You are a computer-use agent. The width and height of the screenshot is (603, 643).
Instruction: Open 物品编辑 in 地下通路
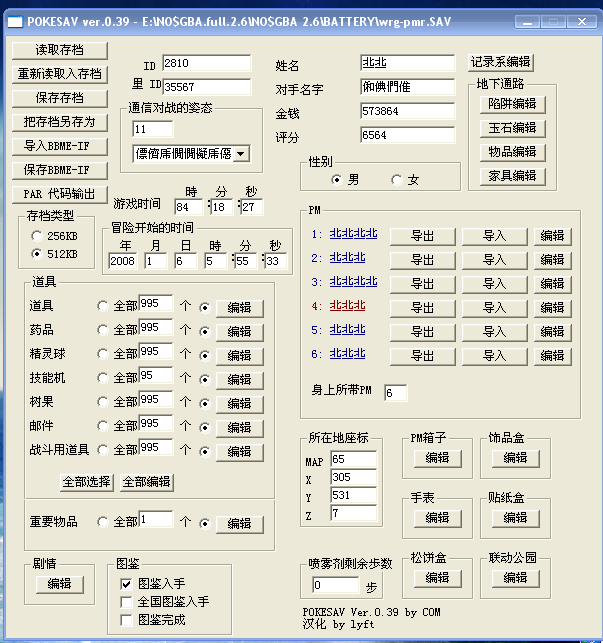tap(513, 152)
